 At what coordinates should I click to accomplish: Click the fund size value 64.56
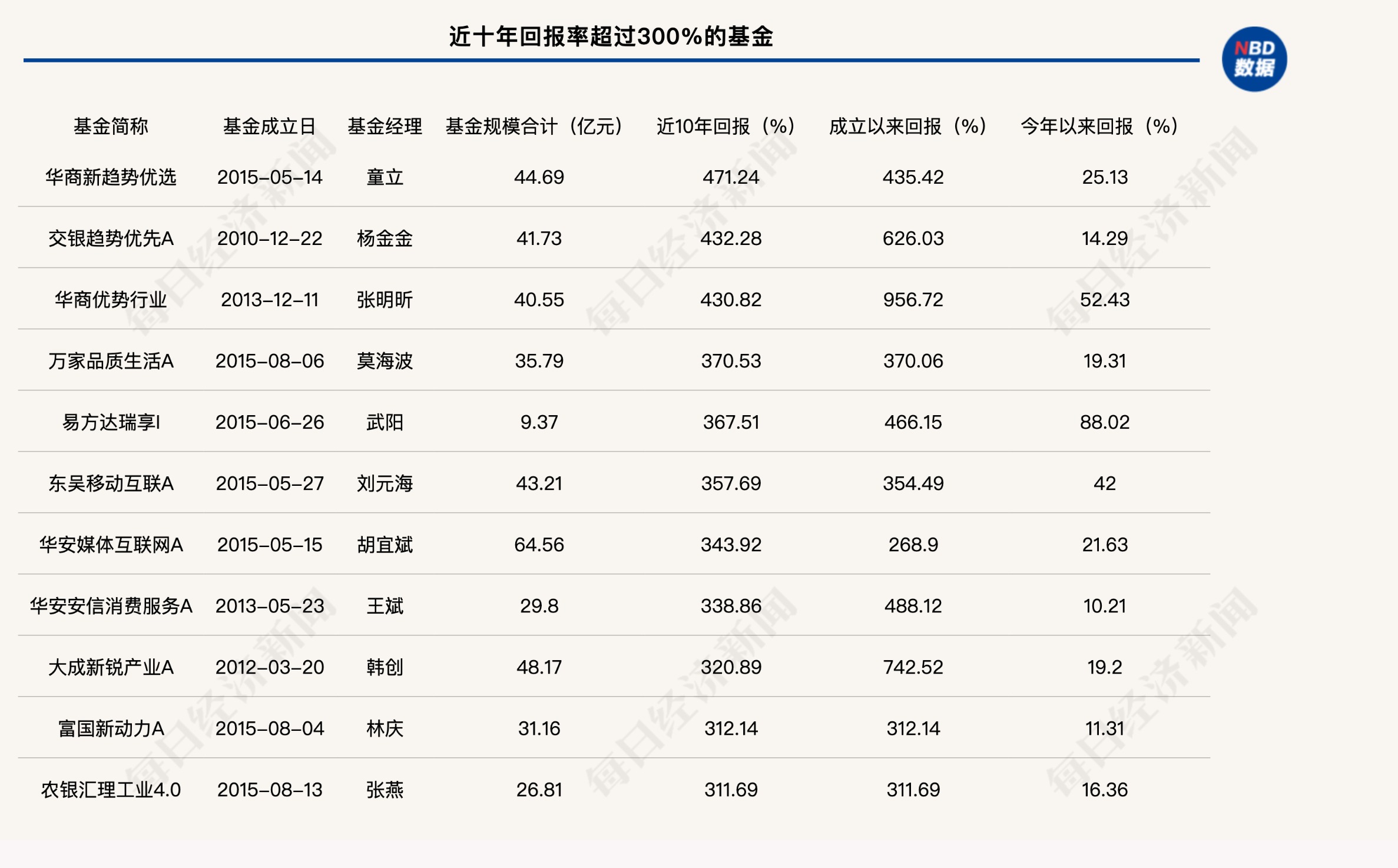click(x=539, y=545)
